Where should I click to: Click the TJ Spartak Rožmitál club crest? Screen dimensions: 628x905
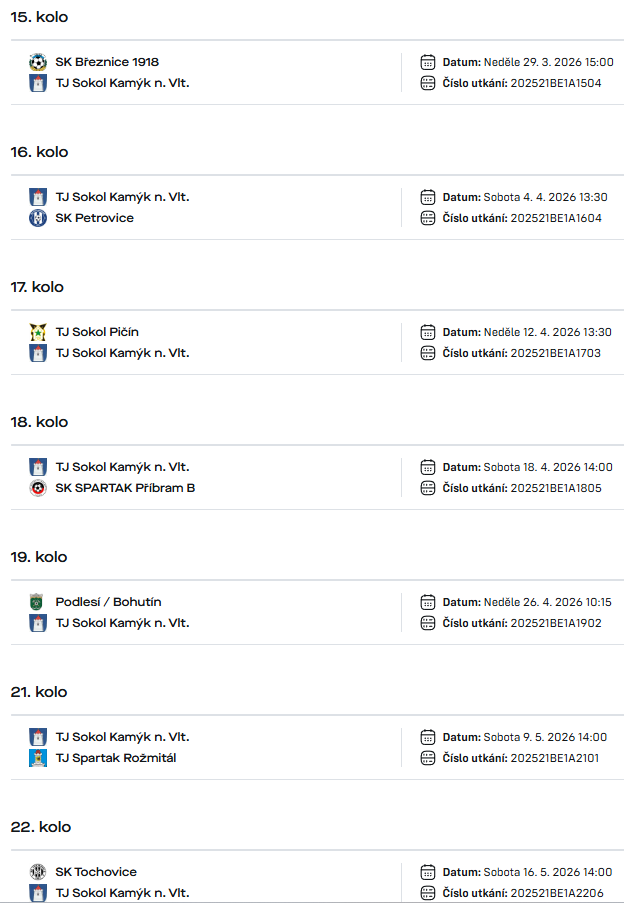(38, 758)
